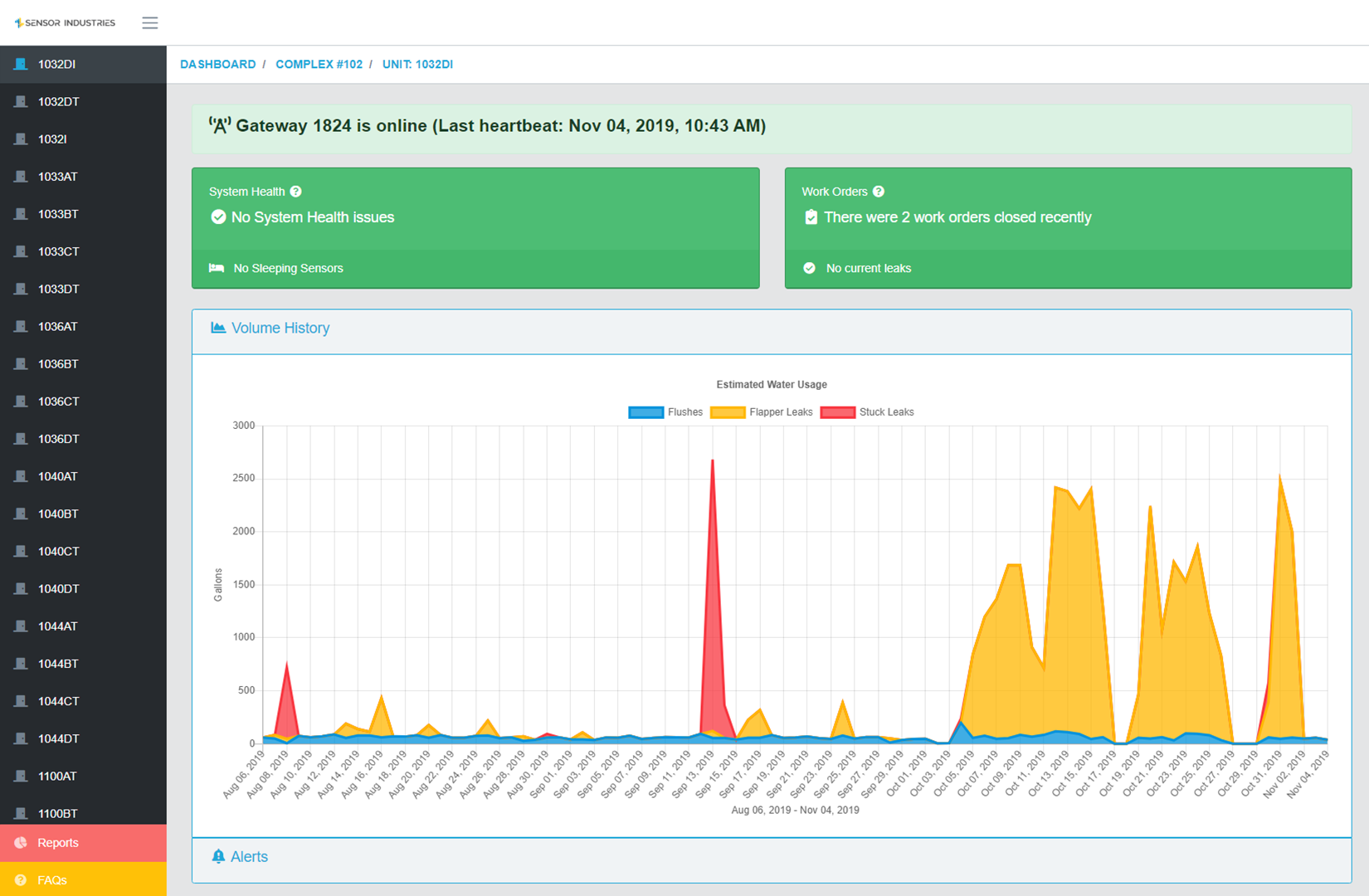Image resolution: width=1369 pixels, height=896 pixels.
Task: Click the toilet icon beside 1032DI
Action: (21, 64)
